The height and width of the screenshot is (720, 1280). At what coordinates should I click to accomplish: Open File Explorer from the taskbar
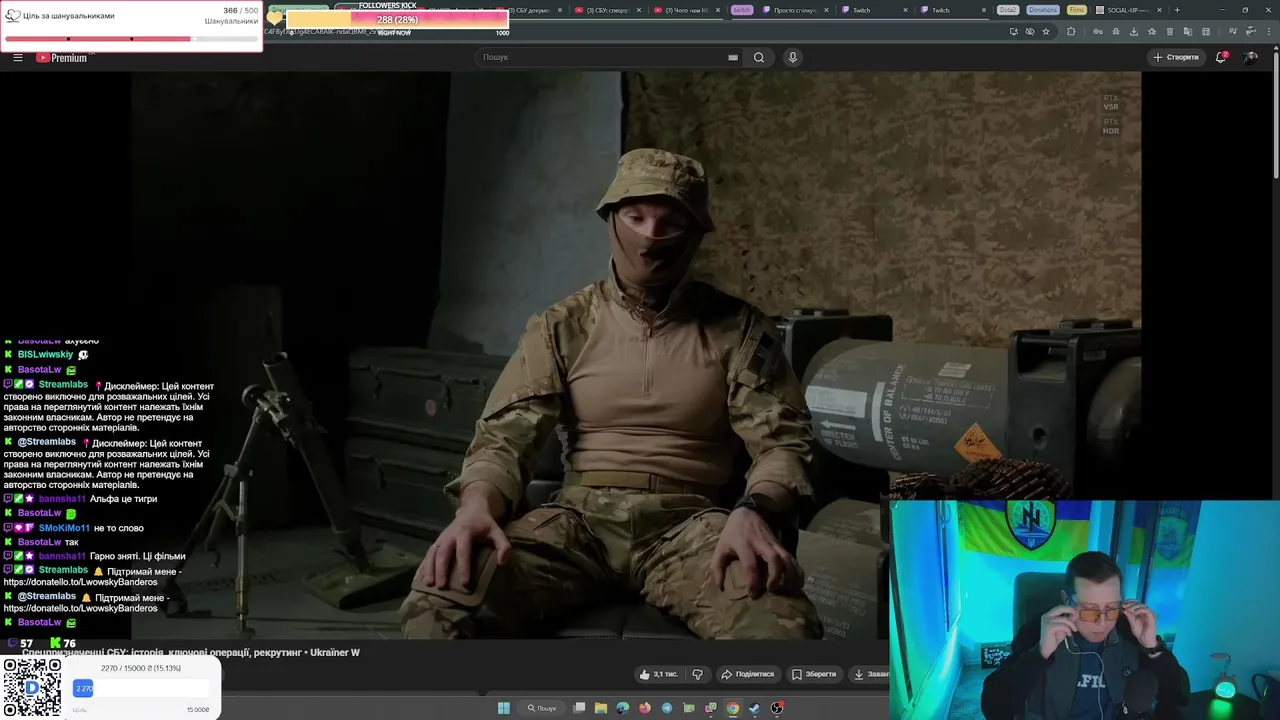[601, 708]
